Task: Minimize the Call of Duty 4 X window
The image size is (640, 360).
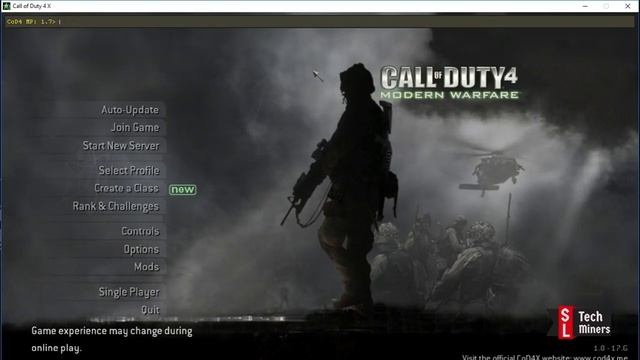Action: 585,6
